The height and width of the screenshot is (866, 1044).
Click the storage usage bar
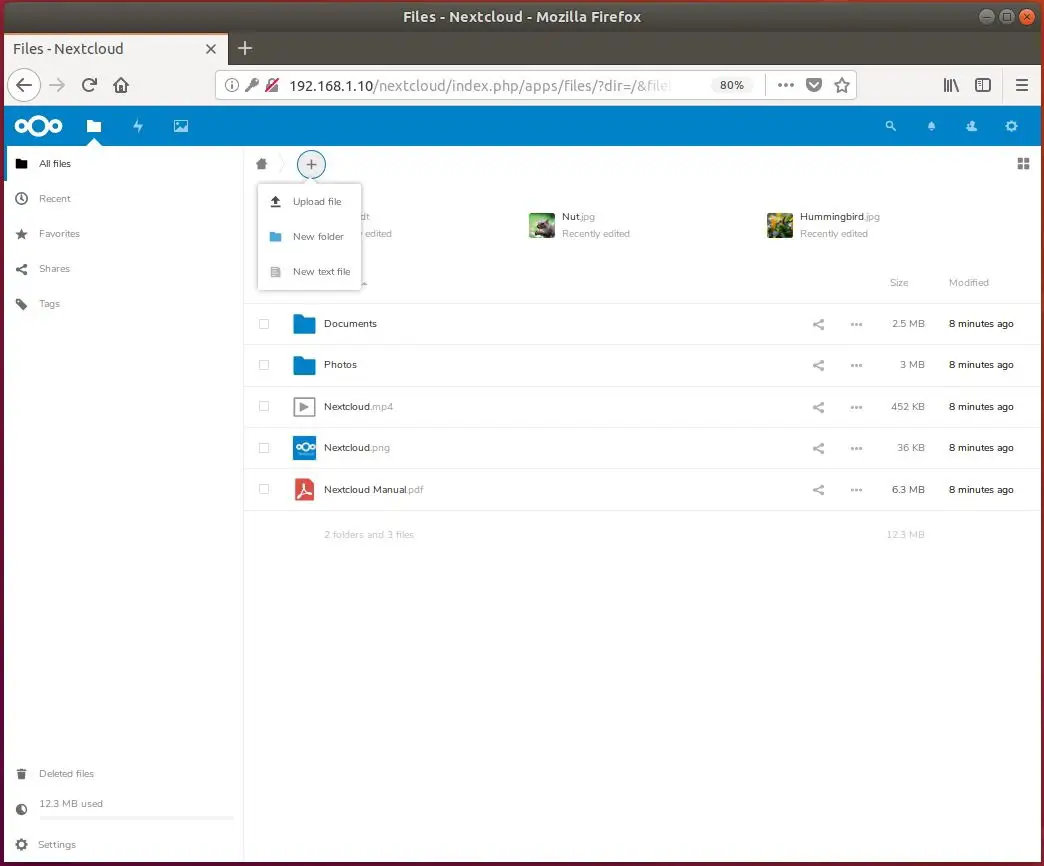[136, 817]
